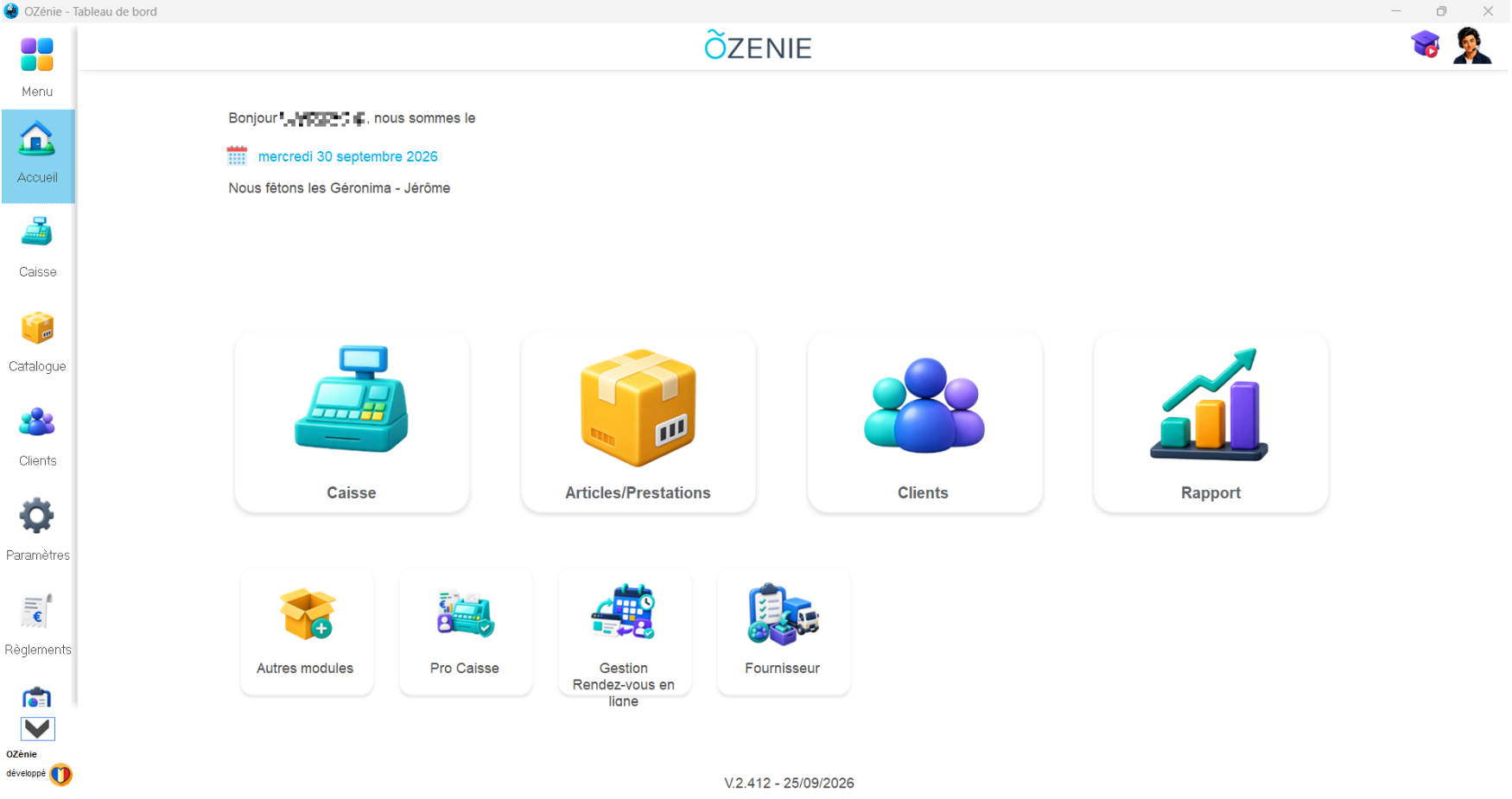Open the large Caisse tile
Screen dimensions: 1512x799
[352, 422]
